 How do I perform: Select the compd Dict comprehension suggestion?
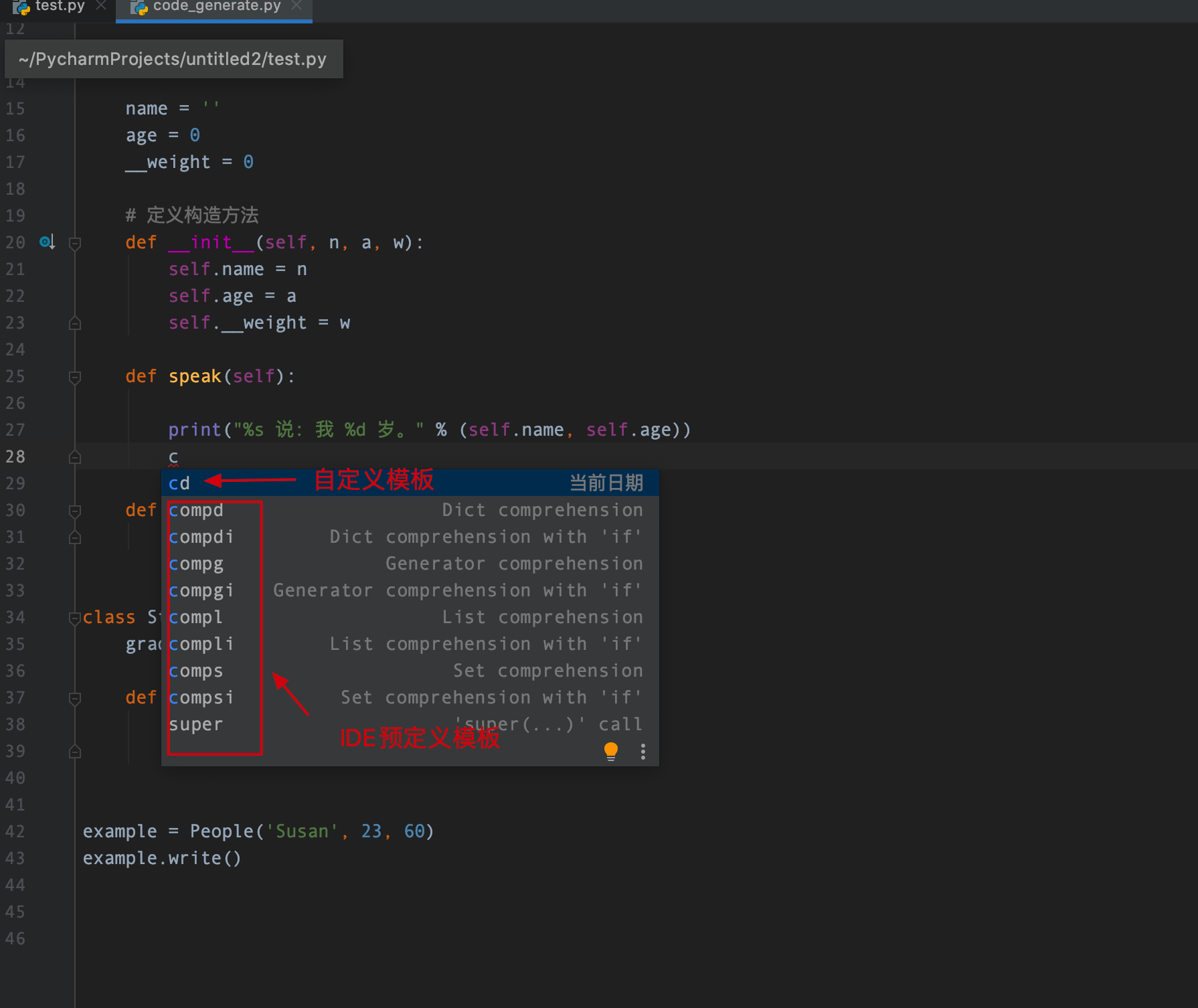pos(410,510)
